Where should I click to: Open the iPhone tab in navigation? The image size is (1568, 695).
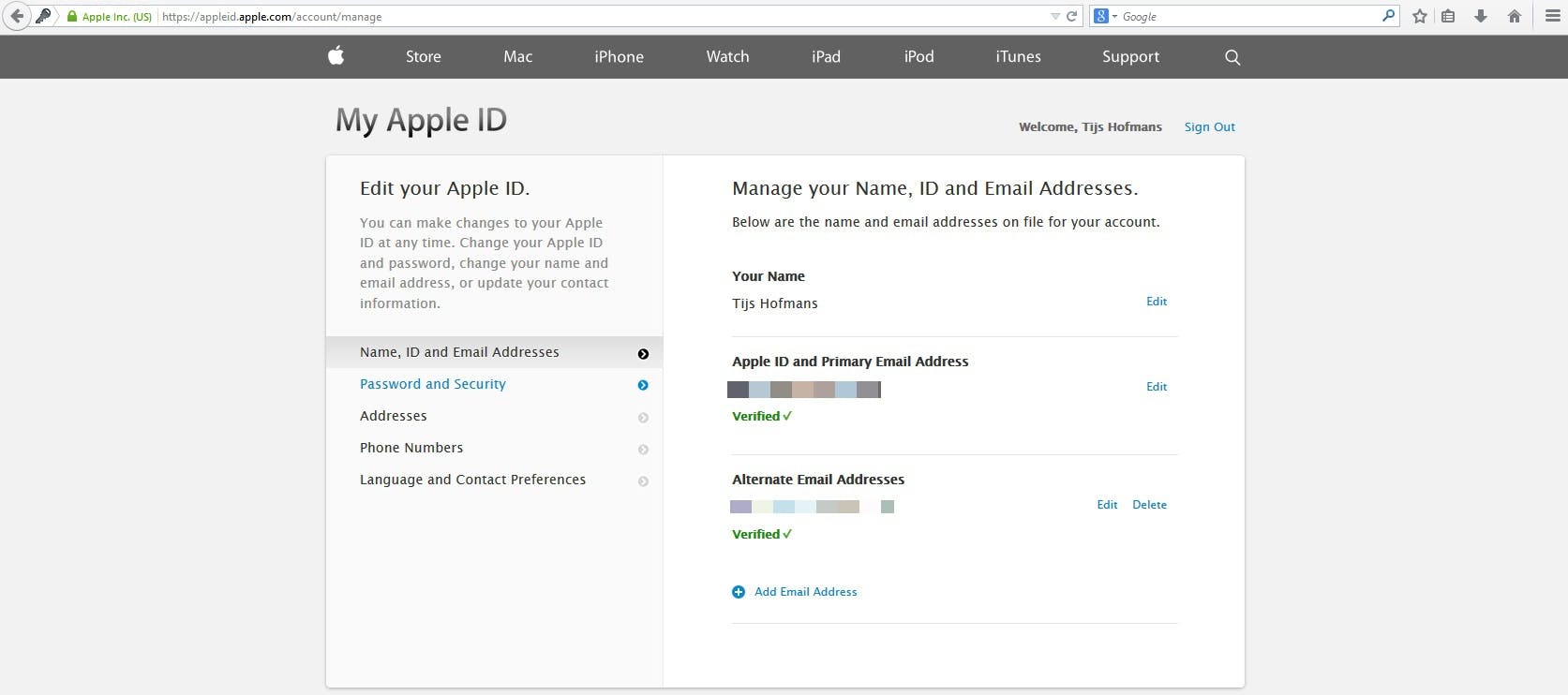click(x=619, y=56)
